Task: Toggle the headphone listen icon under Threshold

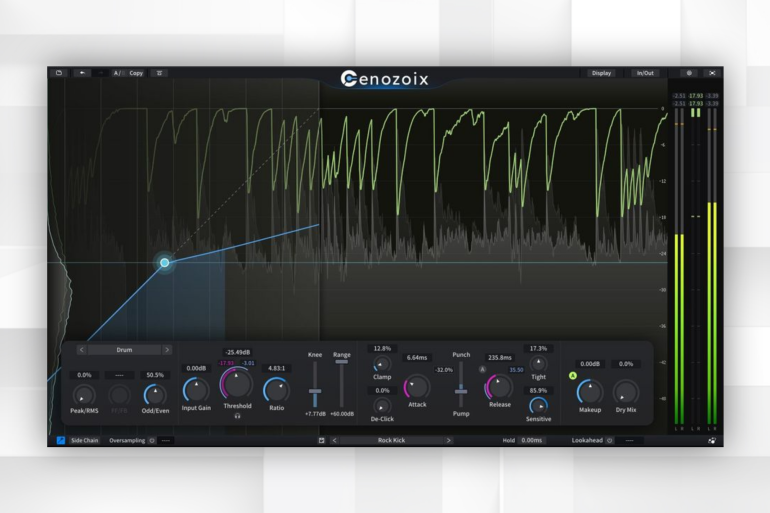Action: pyautogui.click(x=237, y=416)
